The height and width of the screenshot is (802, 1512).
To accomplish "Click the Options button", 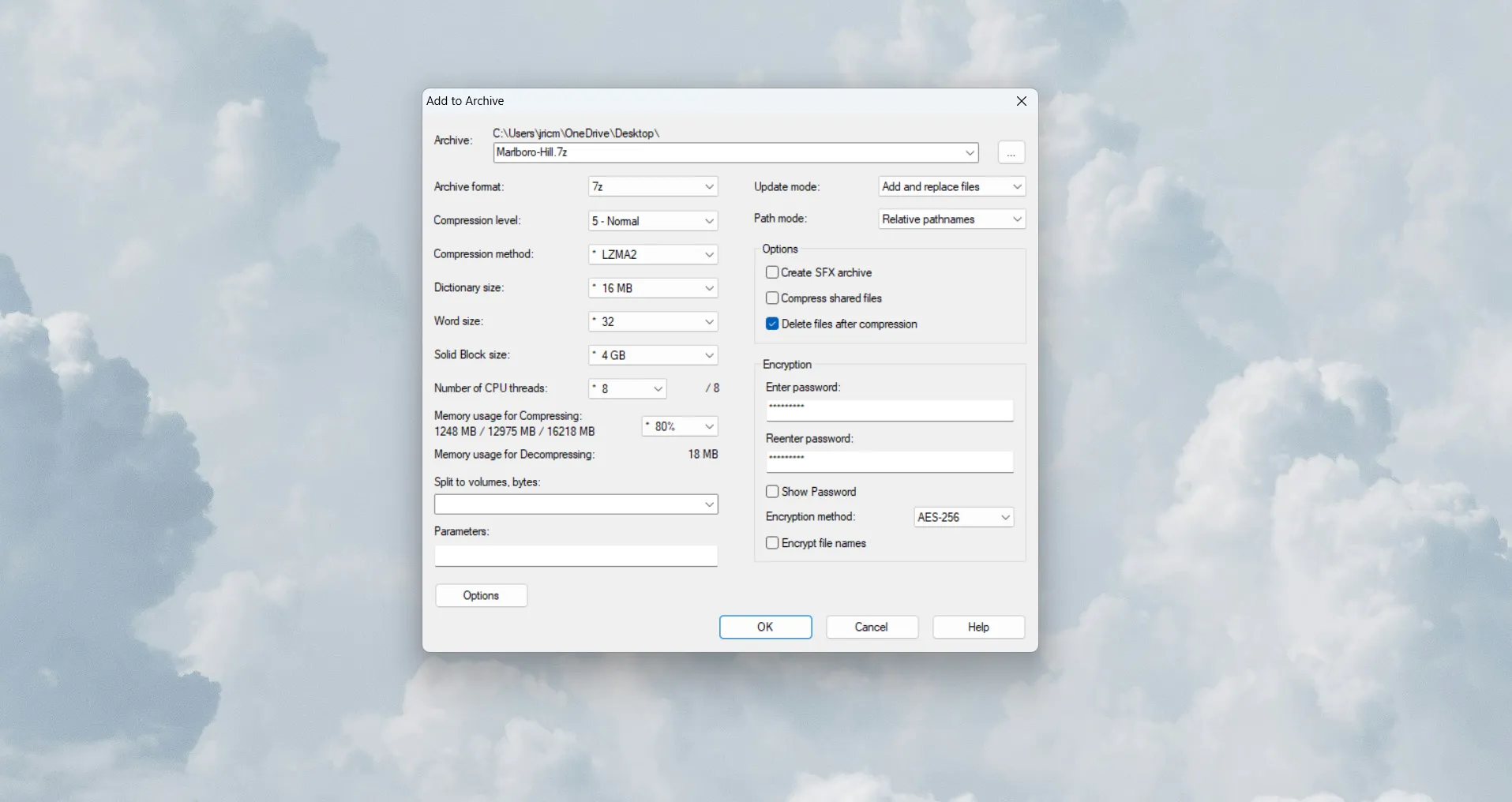I will click(481, 595).
